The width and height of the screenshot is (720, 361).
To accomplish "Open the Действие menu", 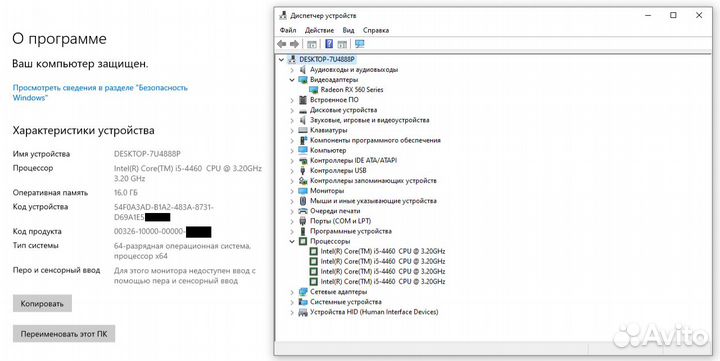I will click(319, 30).
